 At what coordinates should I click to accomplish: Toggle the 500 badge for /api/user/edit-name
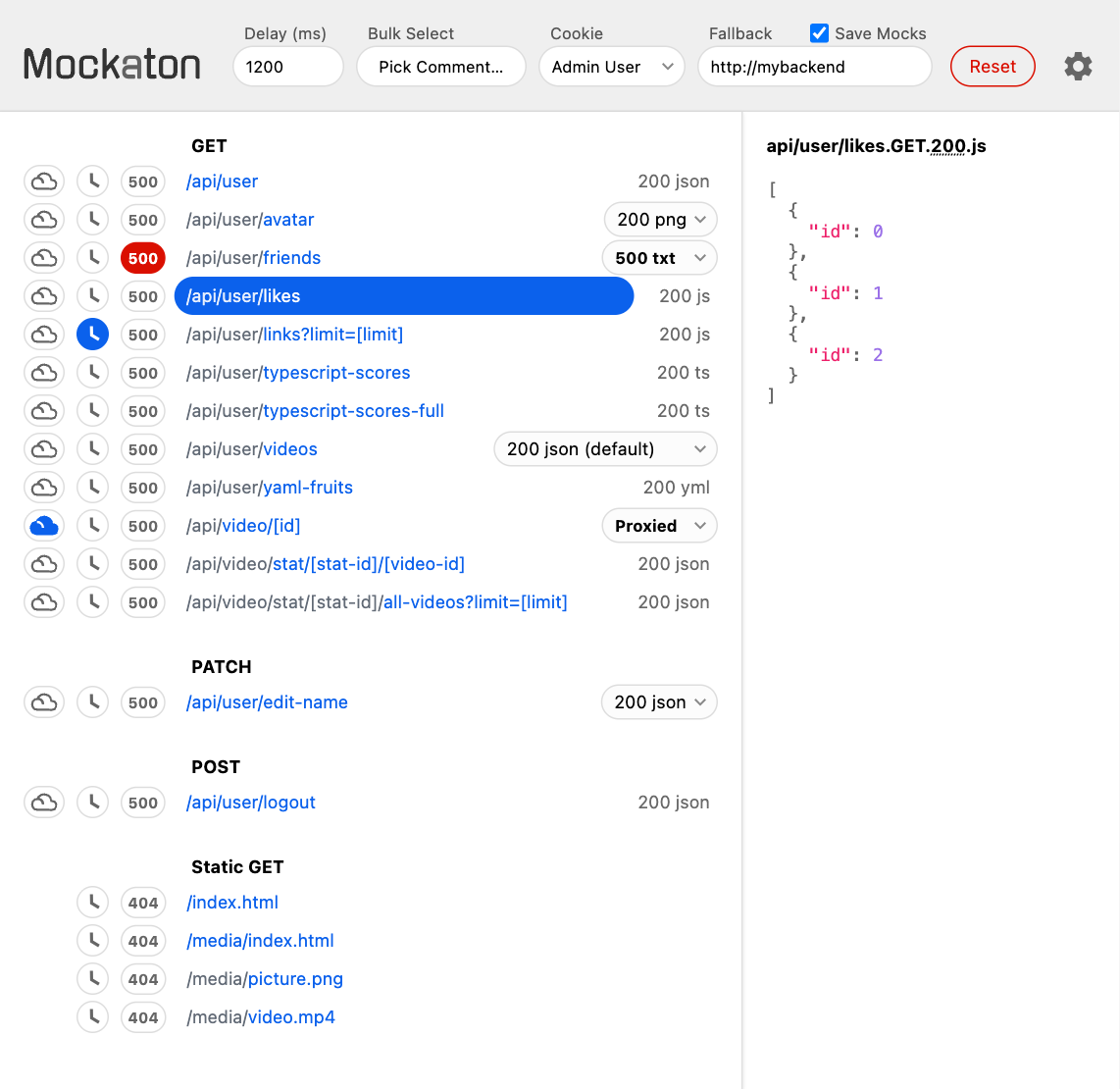(x=142, y=701)
